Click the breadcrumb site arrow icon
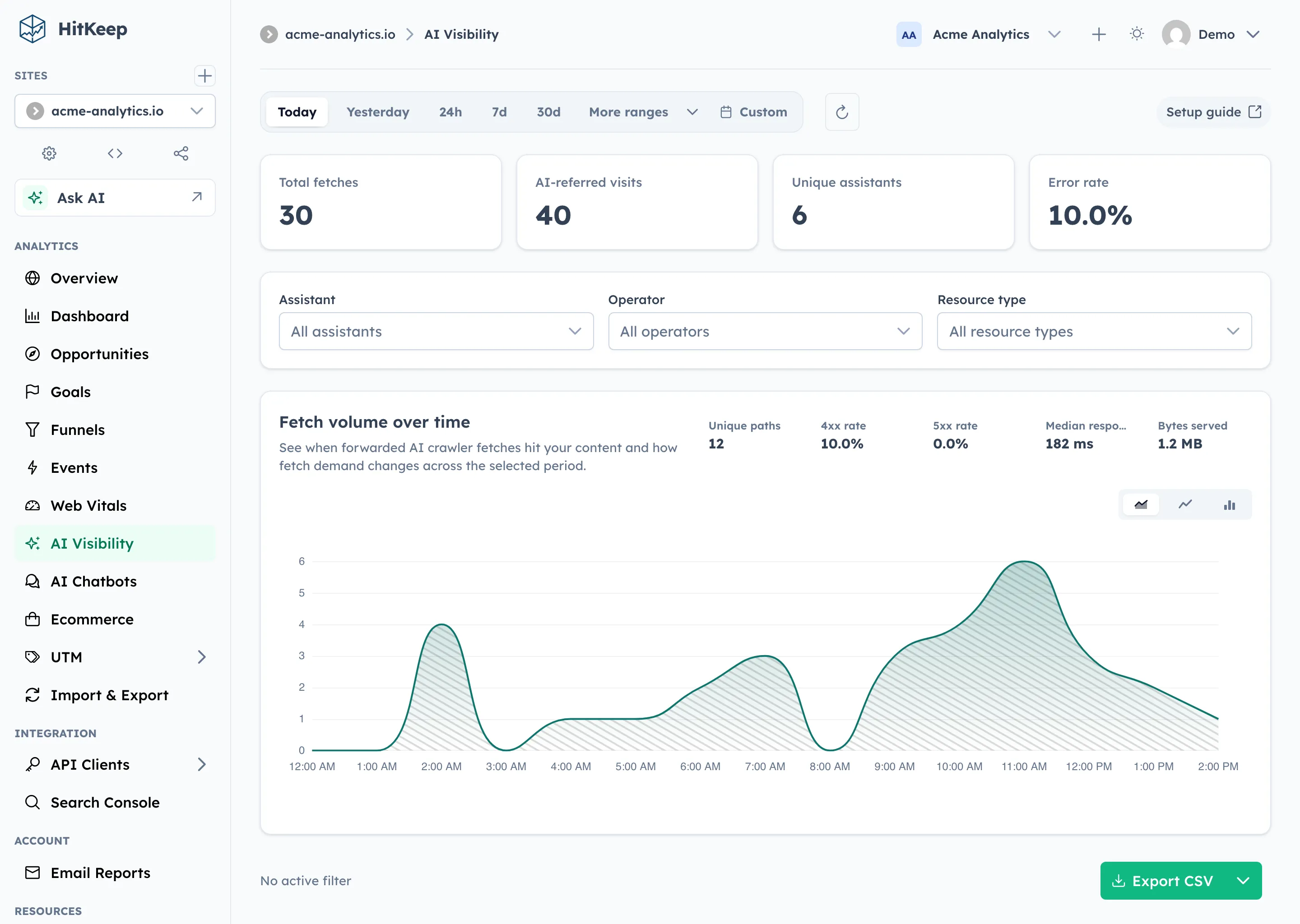Image resolution: width=1300 pixels, height=924 pixels. pos(269,34)
